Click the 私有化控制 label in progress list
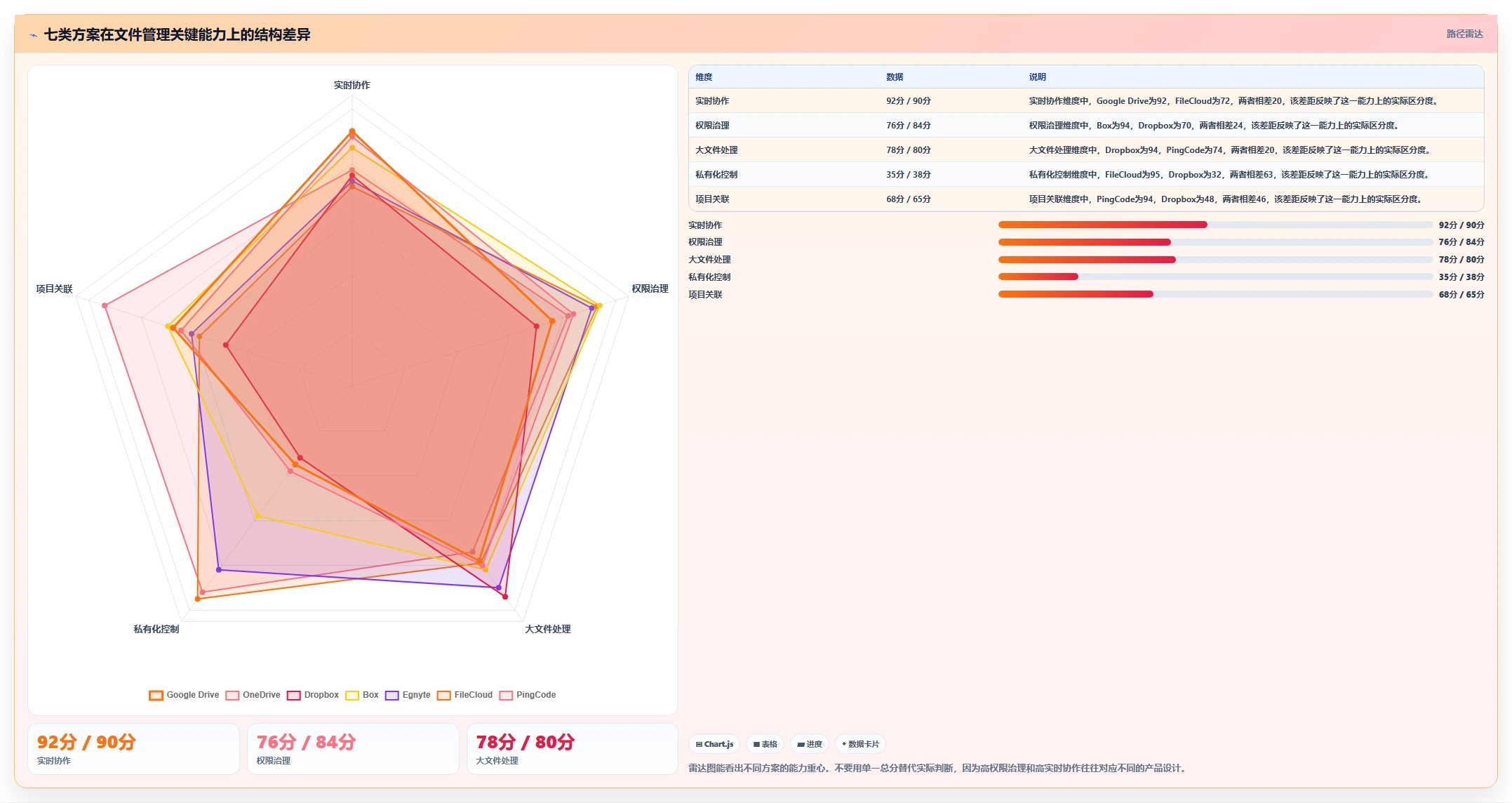The image size is (1512, 803). [x=709, y=277]
